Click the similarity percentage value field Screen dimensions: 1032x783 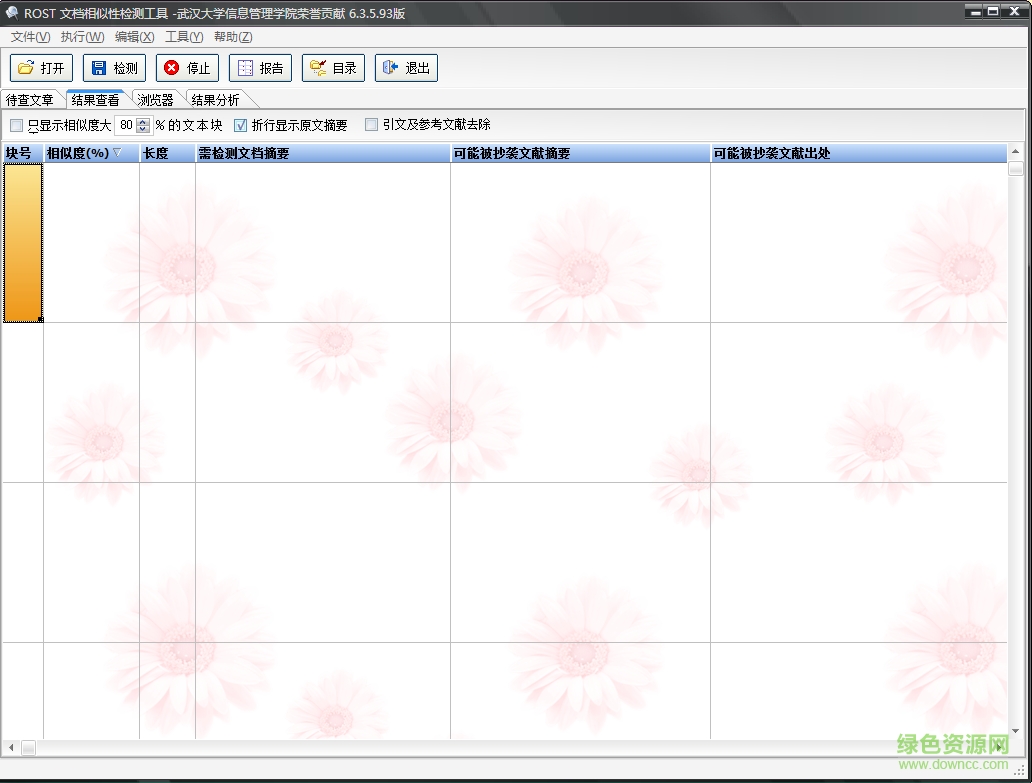pyautogui.click(x=125, y=125)
